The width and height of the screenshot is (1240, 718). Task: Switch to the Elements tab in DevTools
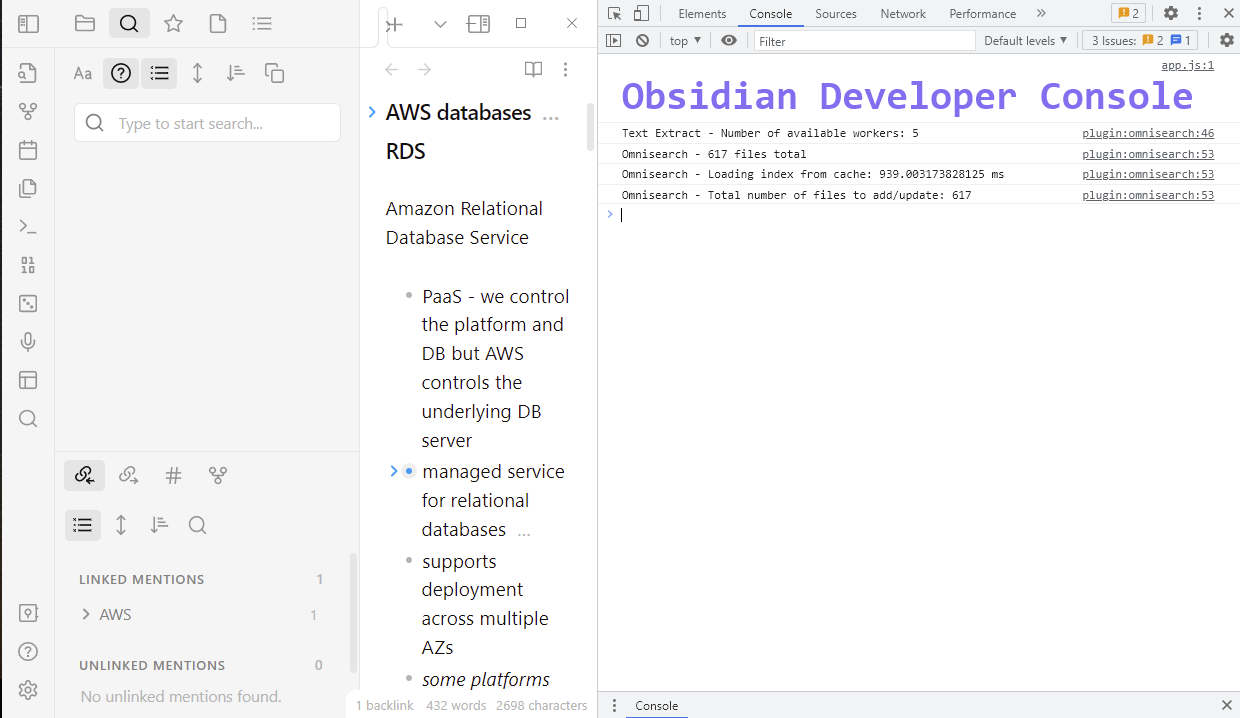coord(702,13)
